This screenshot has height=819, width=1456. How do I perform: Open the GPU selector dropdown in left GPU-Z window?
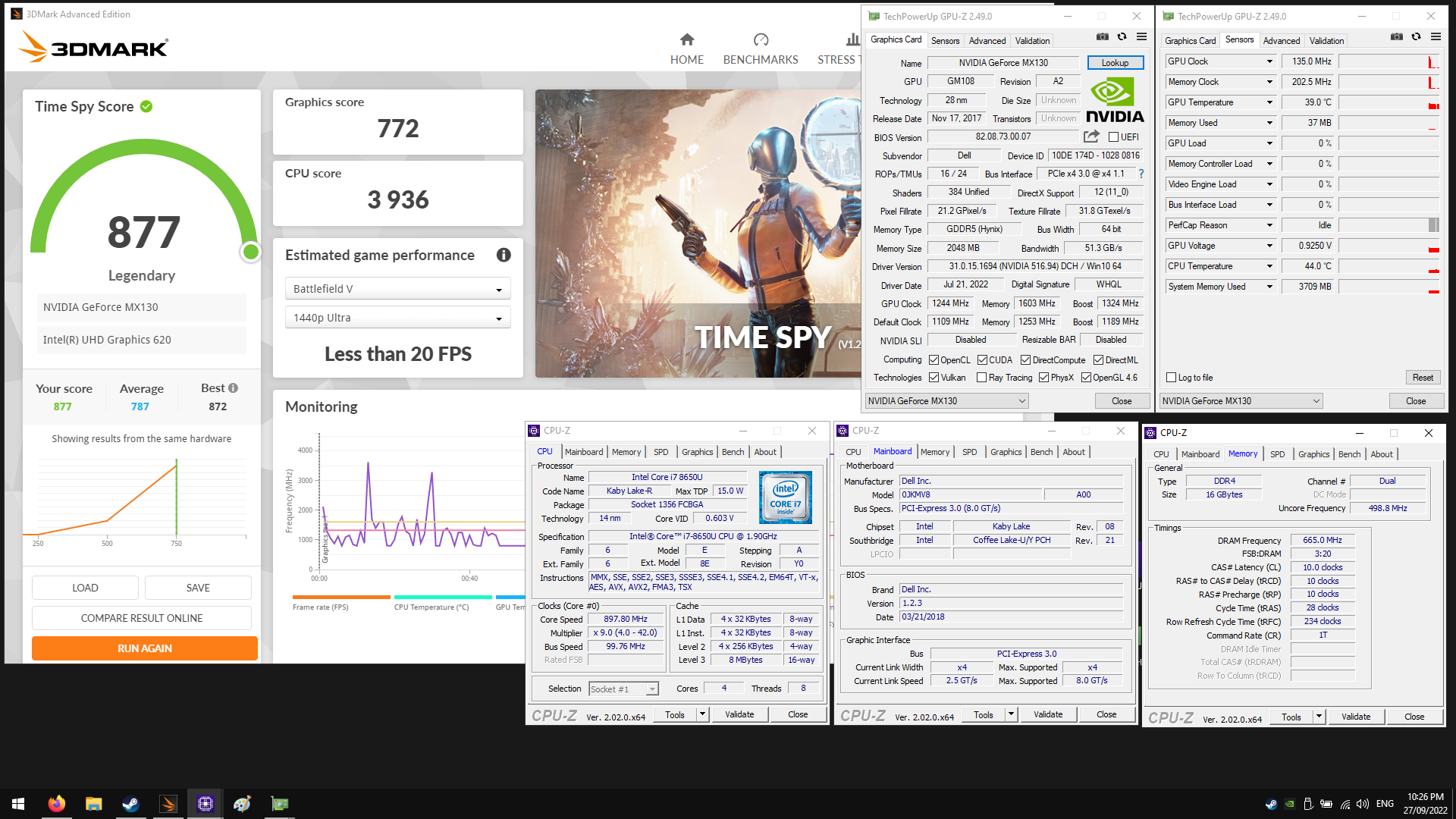pyautogui.click(x=946, y=401)
